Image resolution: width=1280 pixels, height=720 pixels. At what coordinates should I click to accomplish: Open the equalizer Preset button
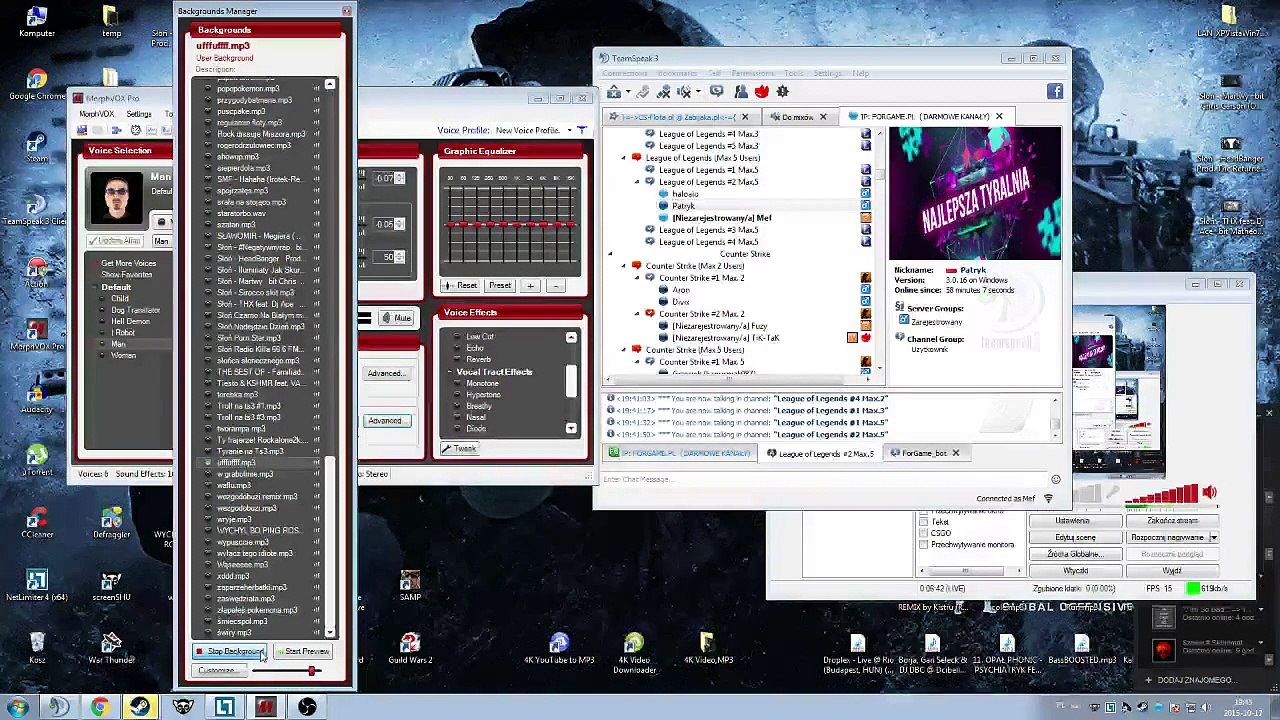click(x=500, y=286)
